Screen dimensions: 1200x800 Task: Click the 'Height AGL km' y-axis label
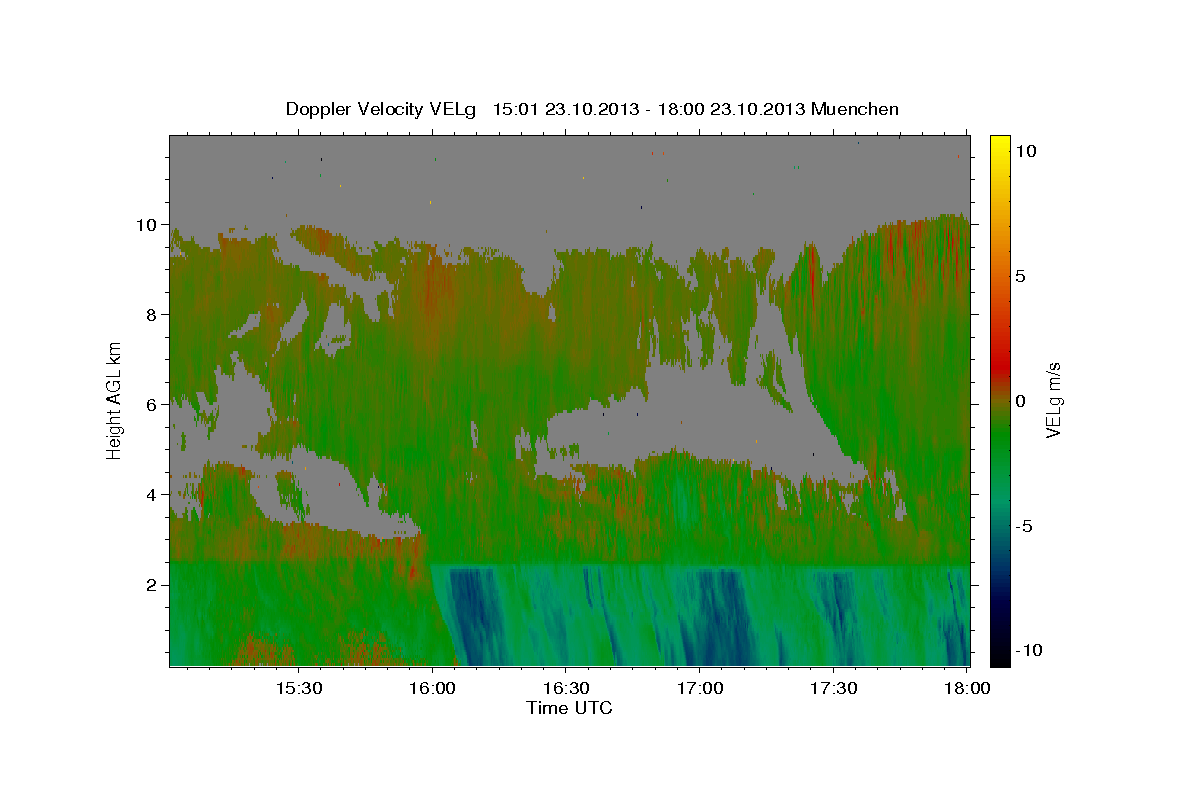pyautogui.click(x=115, y=399)
